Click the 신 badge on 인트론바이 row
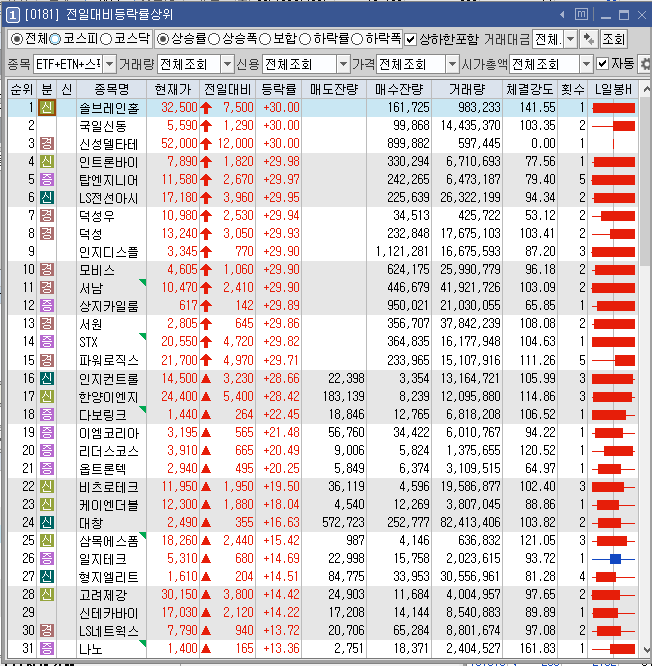Screen dimensions: 652x666 coord(47,161)
